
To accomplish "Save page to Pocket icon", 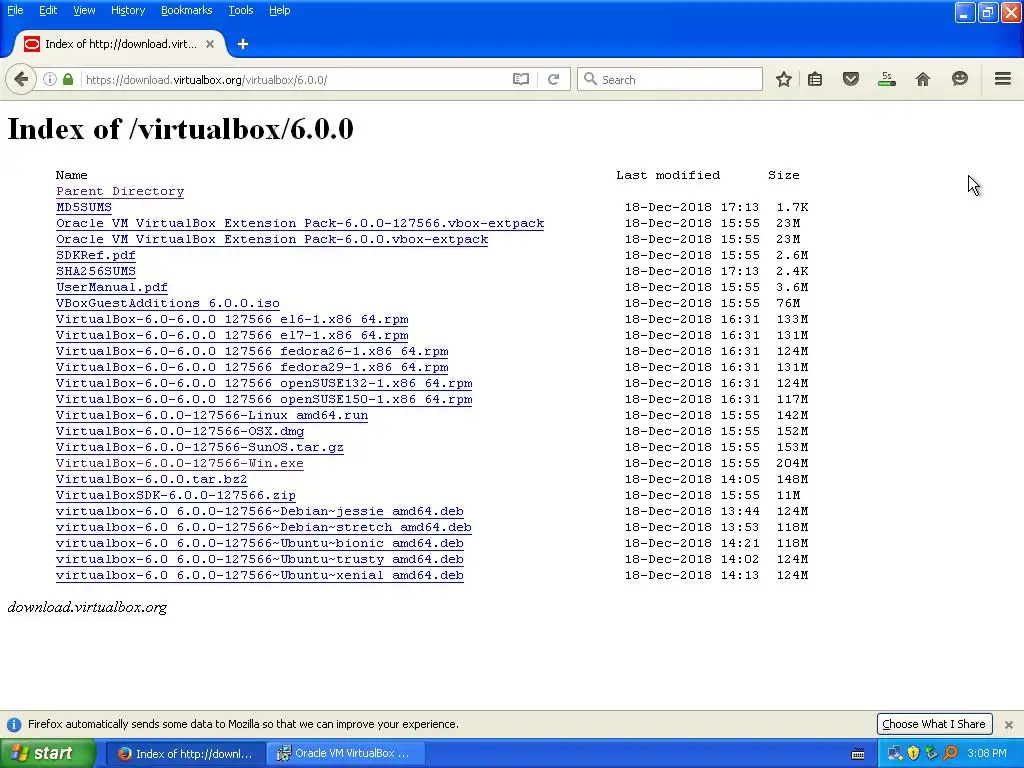I will (850, 80).
